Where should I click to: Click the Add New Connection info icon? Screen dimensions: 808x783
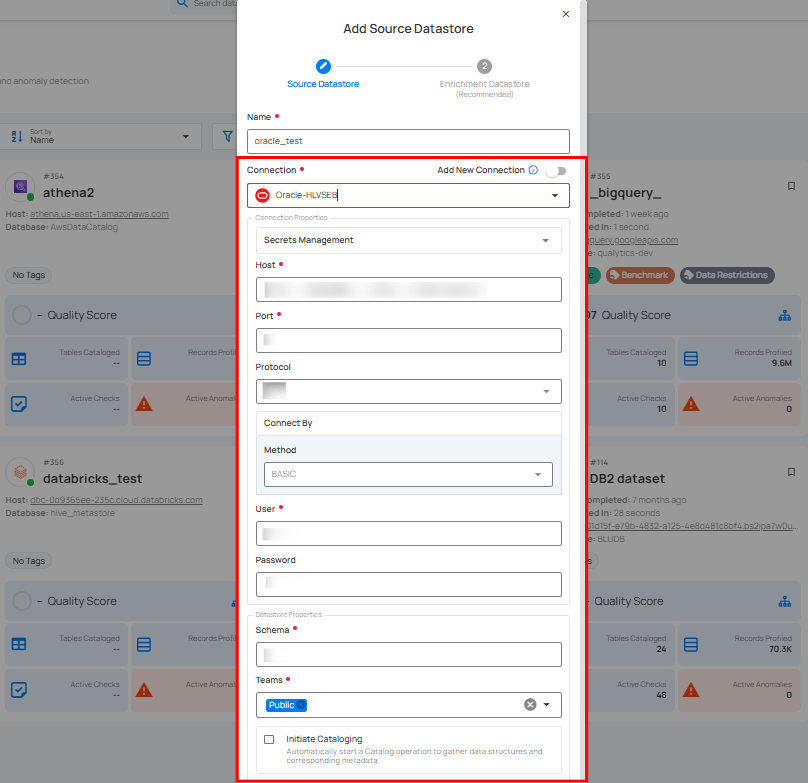(x=533, y=171)
